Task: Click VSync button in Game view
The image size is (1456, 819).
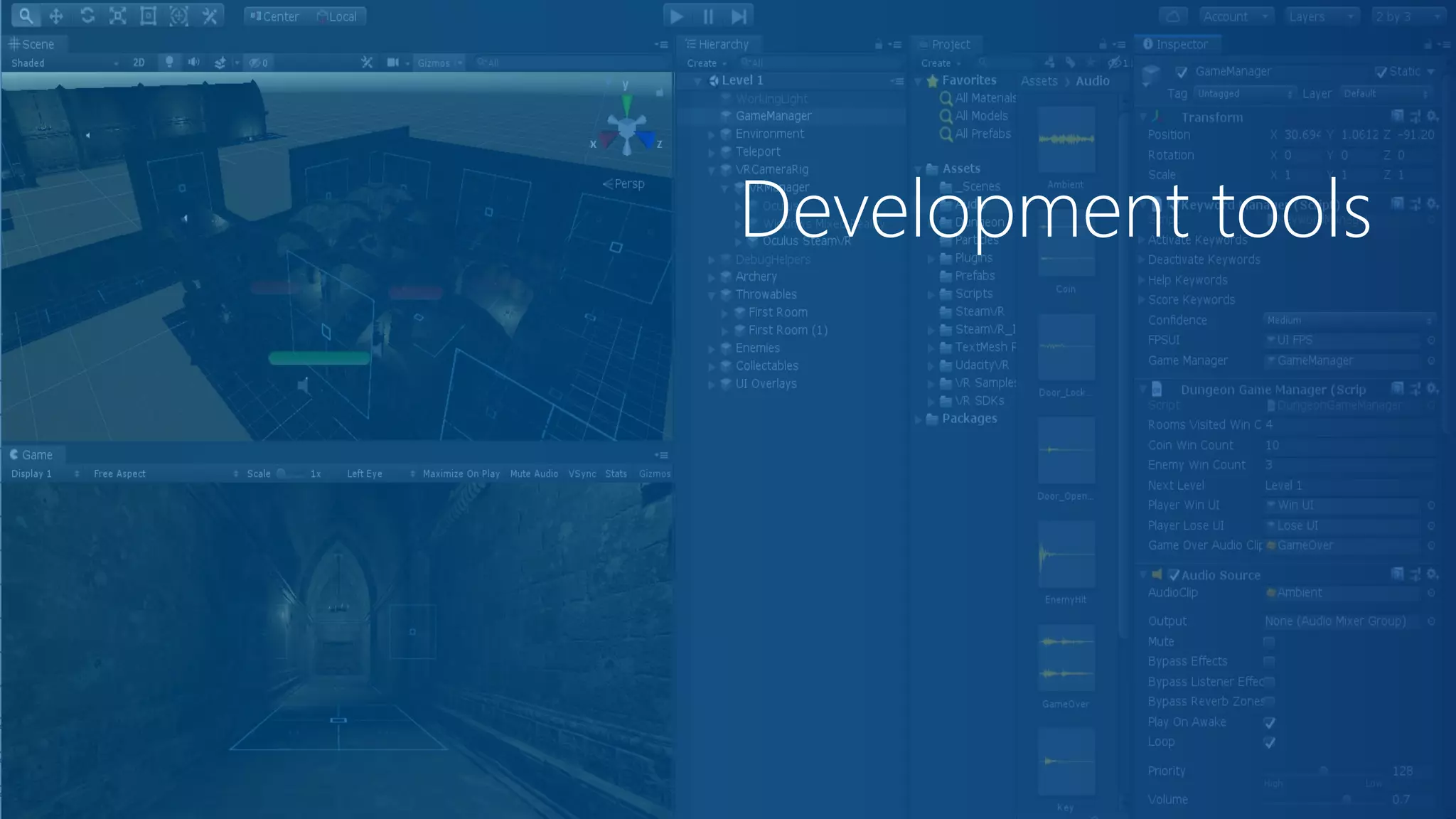Action: (582, 473)
